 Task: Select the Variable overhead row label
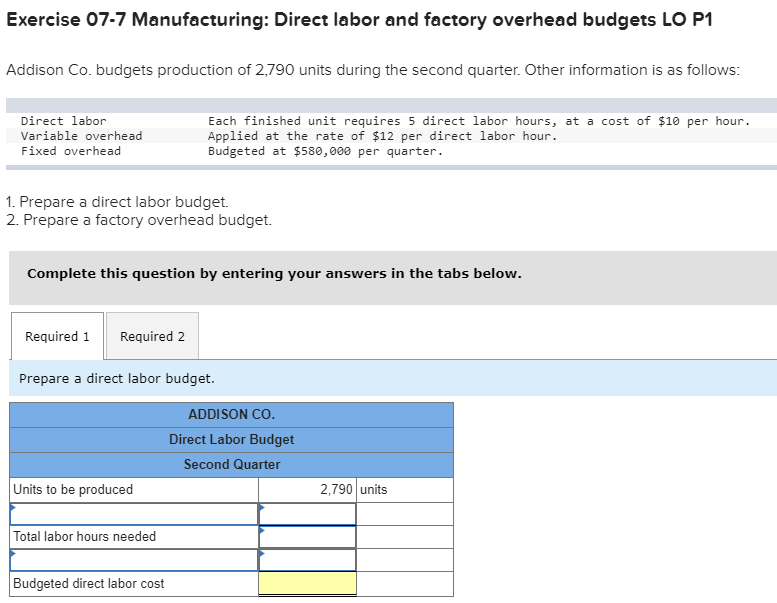tap(81, 136)
